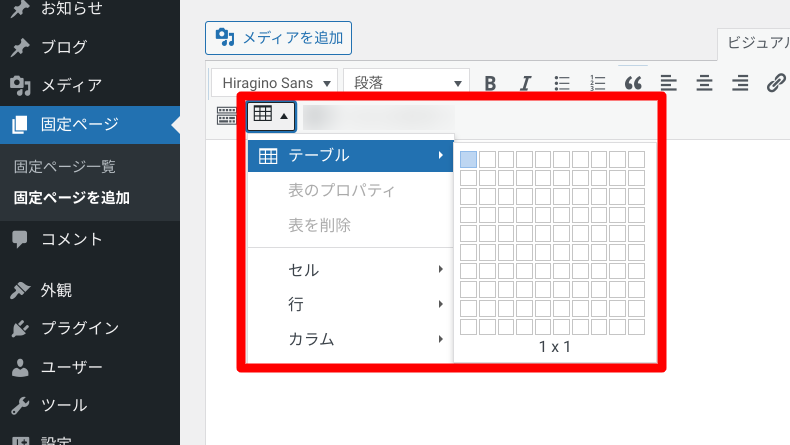This screenshot has width=790, height=445.
Task: Expand the カラム submenu
Action: click(351, 339)
